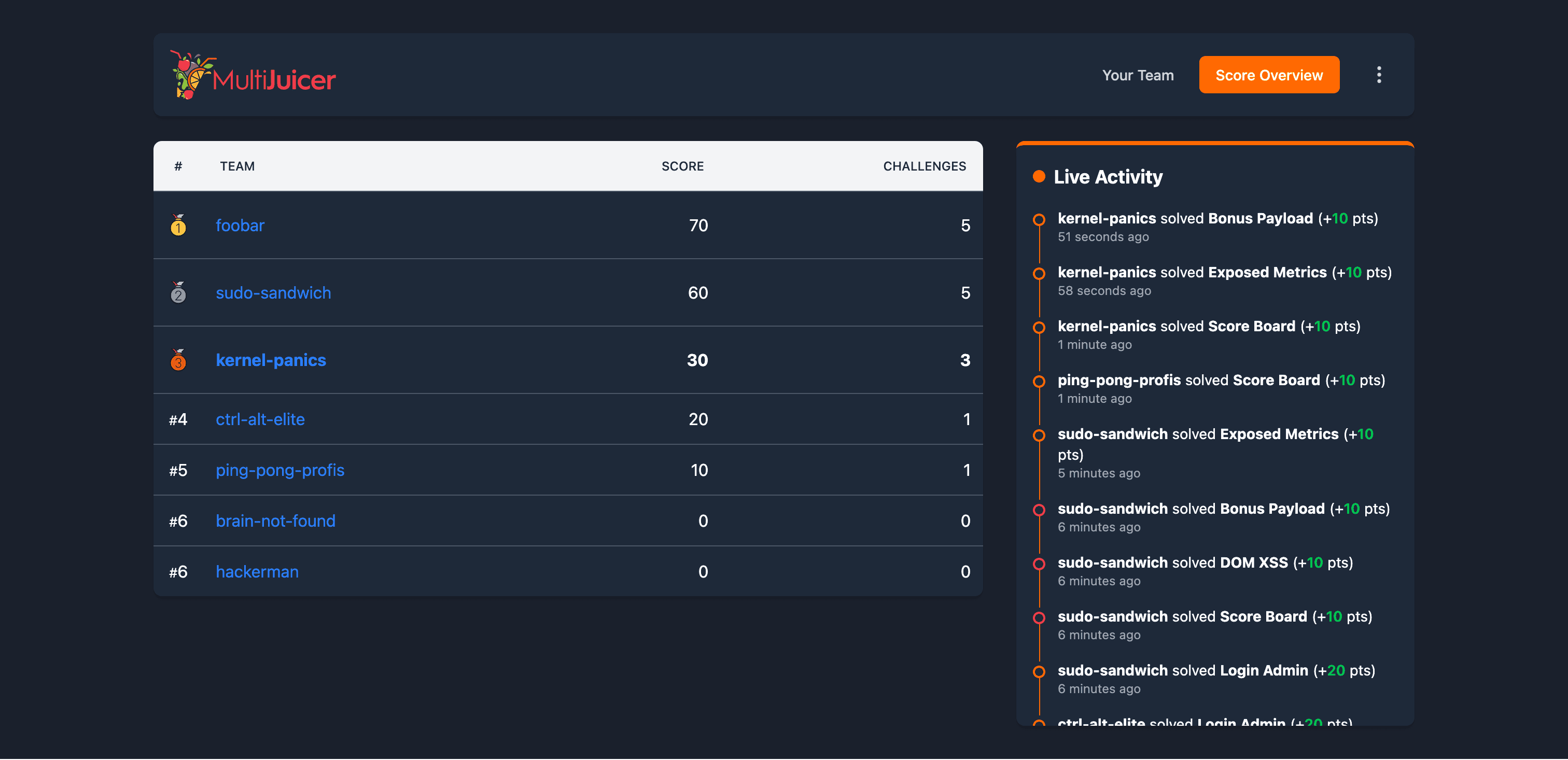Click timeline marker for kernel-panics Exposed Metrics
This screenshot has height=760, width=1568.
(1039, 274)
